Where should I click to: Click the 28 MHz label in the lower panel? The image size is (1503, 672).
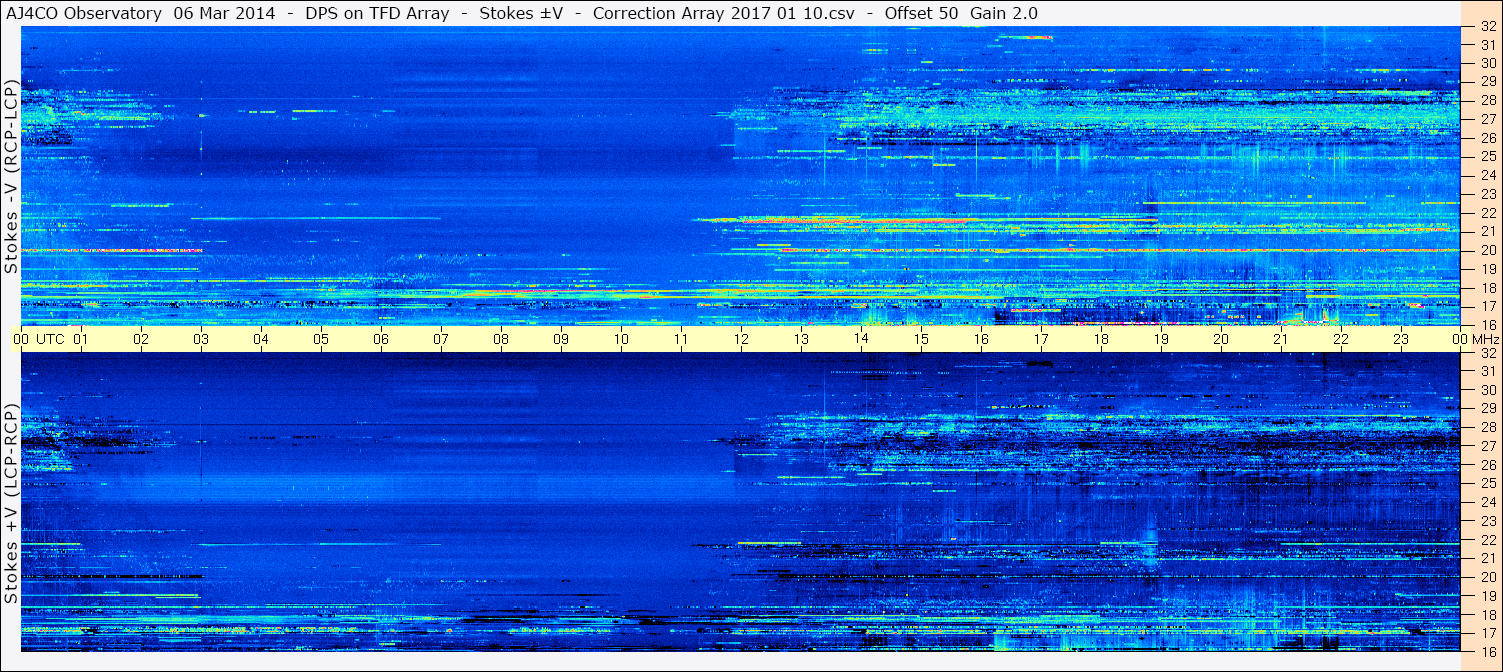[x=1486, y=427]
